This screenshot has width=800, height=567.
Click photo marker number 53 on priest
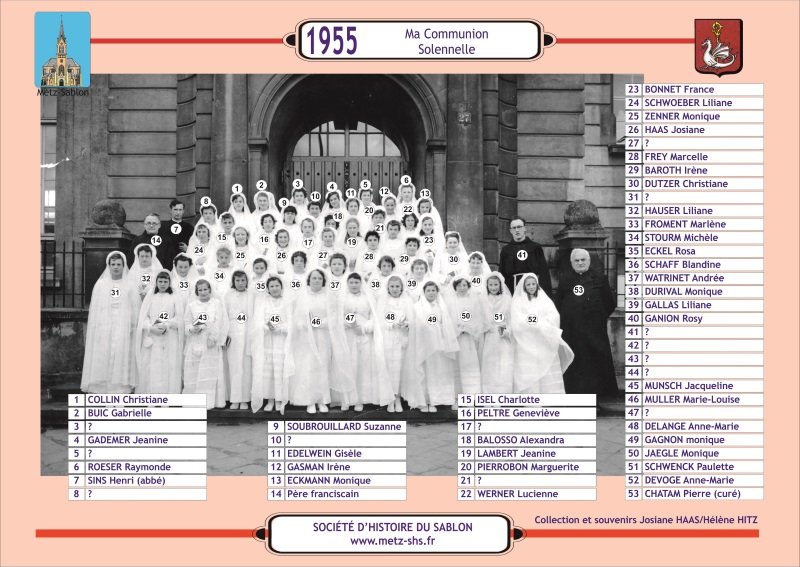[578, 290]
